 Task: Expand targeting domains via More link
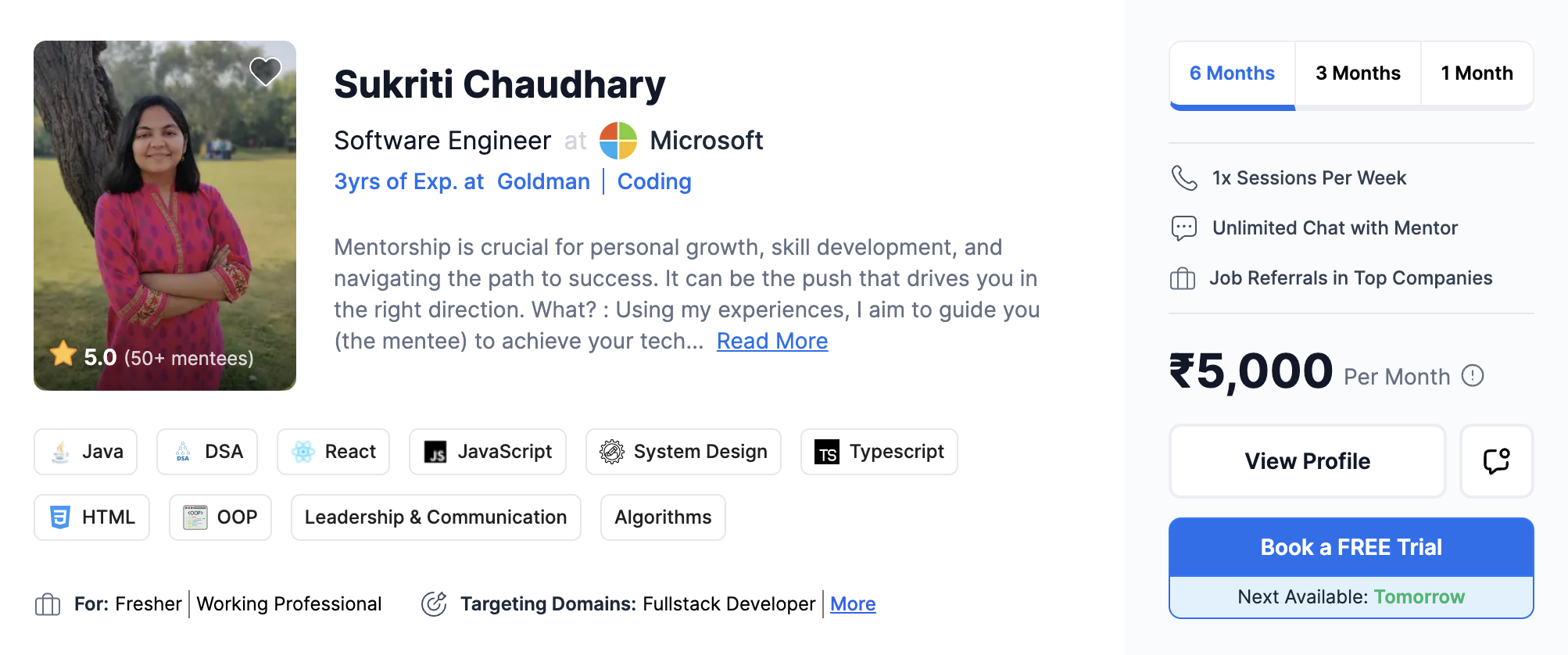[853, 604]
